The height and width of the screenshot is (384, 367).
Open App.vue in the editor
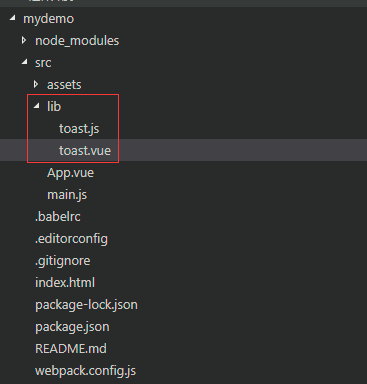point(70,173)
